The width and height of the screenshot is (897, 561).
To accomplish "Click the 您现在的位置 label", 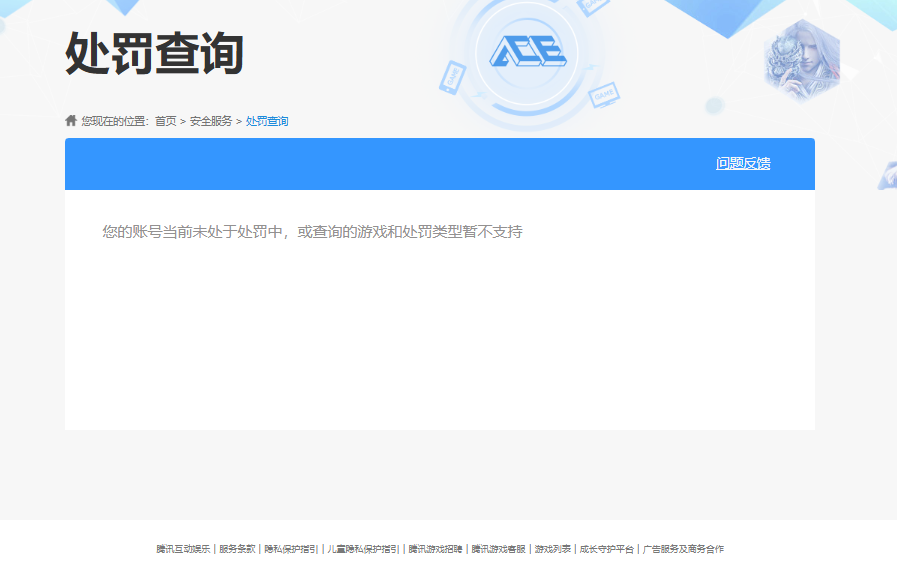I will coord(115,121).
